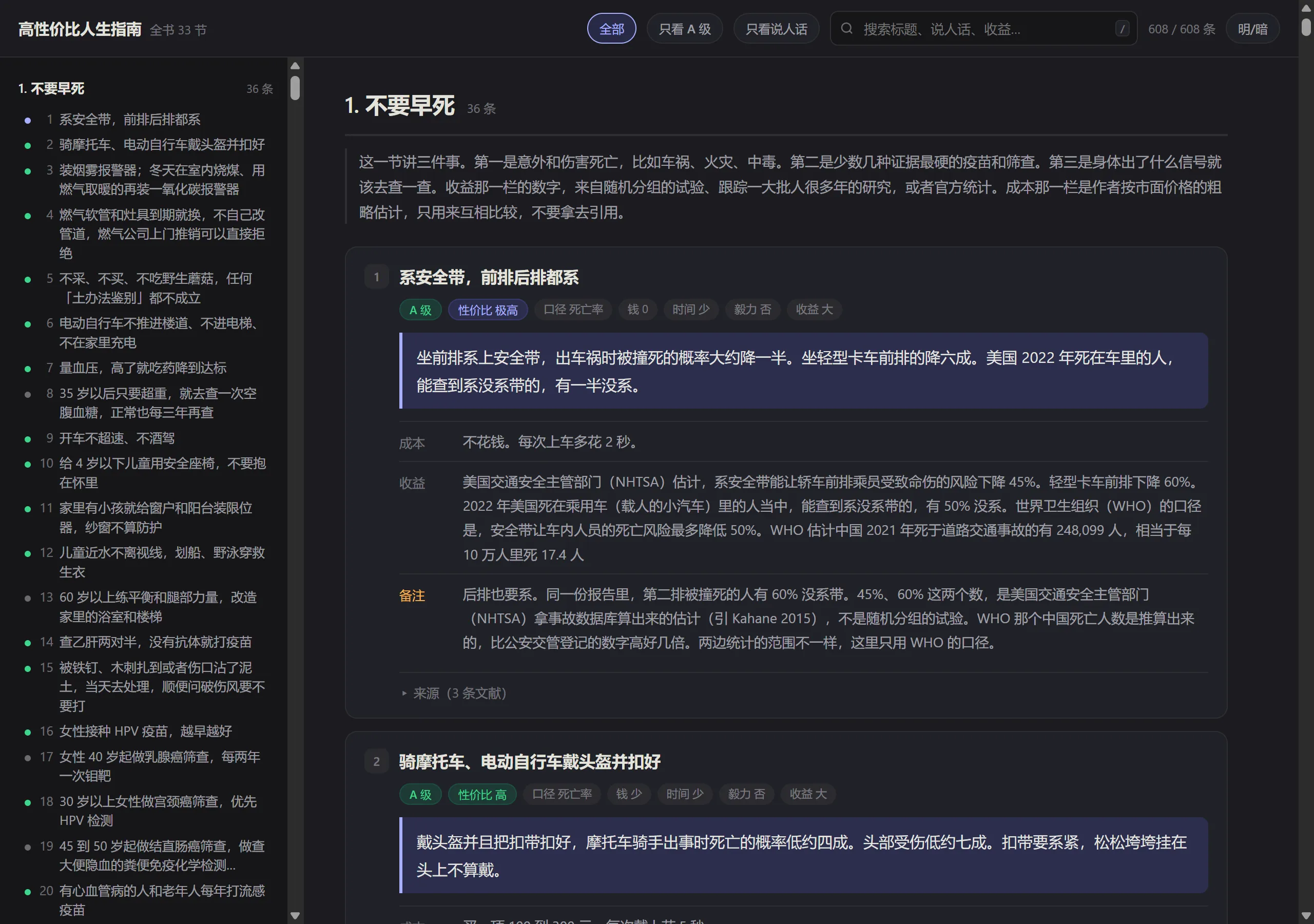This screenshot has height=924, width=1314.
Task: Jump to item 19 结直肠癌筛查
Action: coord(145,856)
